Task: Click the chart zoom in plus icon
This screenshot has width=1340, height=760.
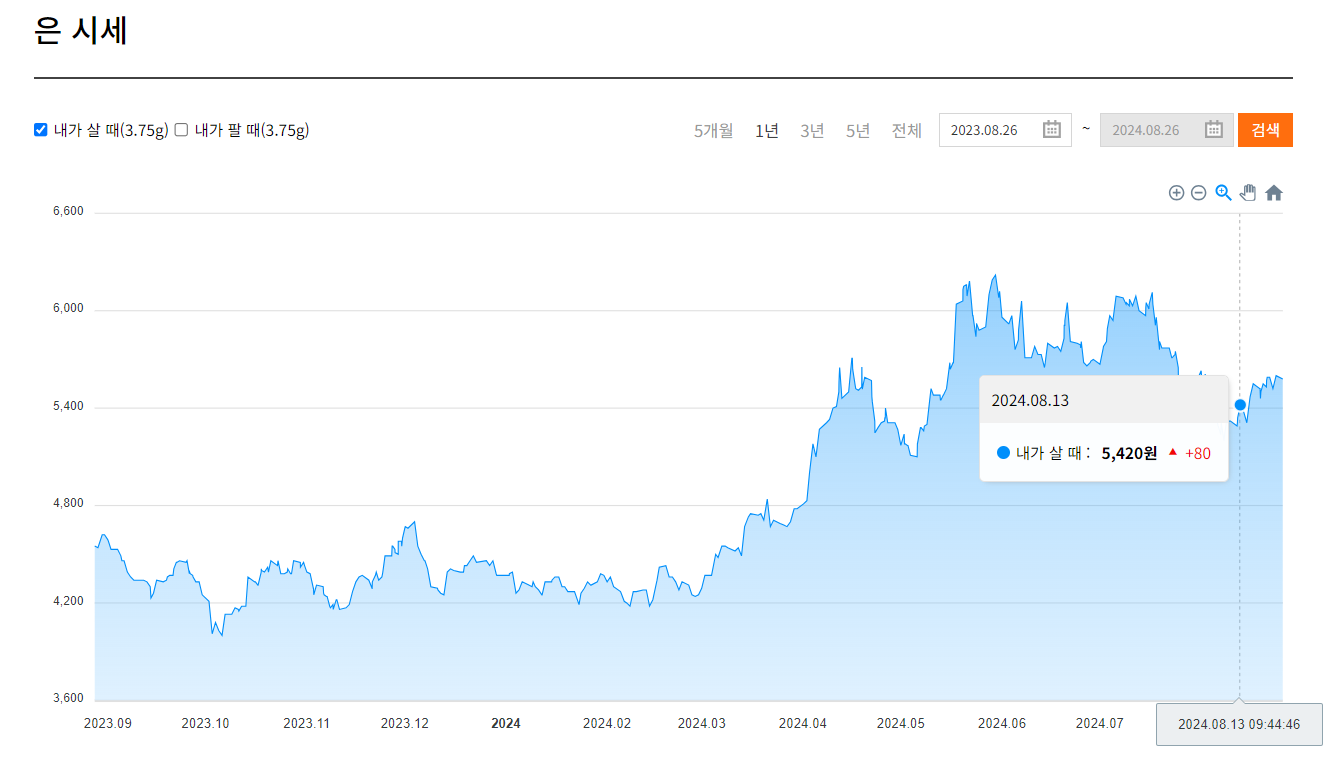Action: click(1176, 193)
